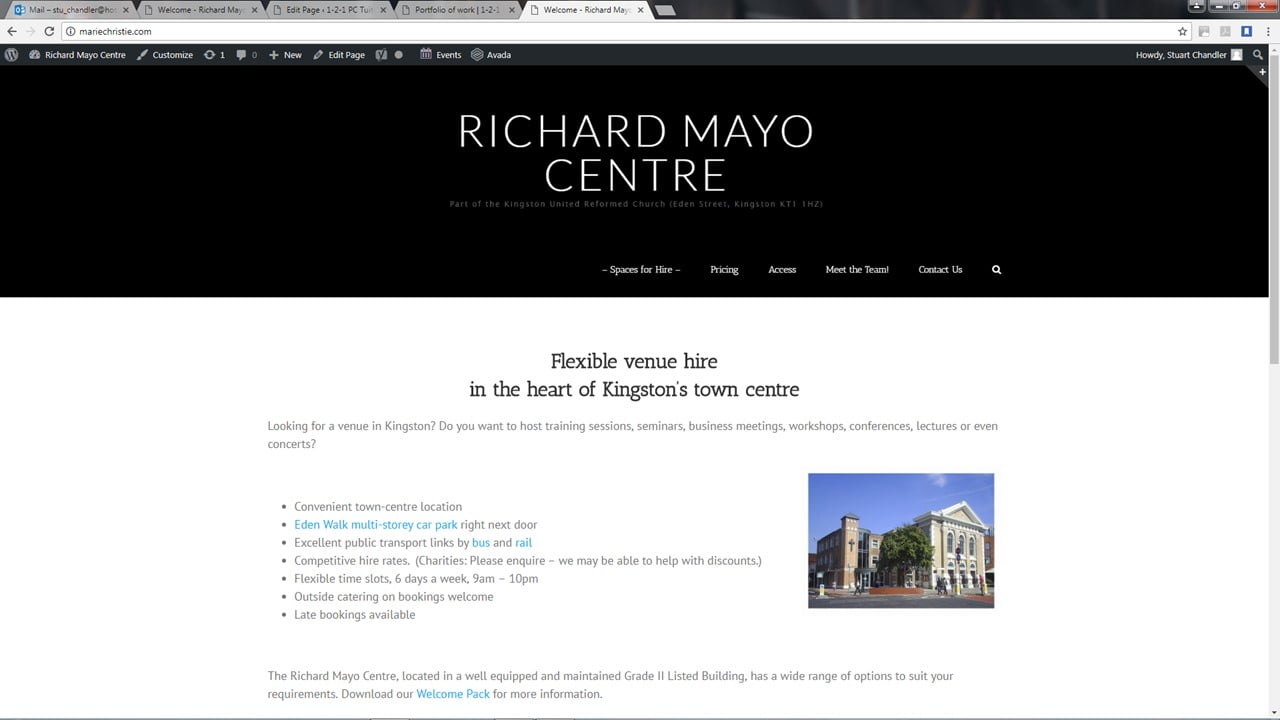
Task: Click the site navigation search icon
Action: [996, 270]
